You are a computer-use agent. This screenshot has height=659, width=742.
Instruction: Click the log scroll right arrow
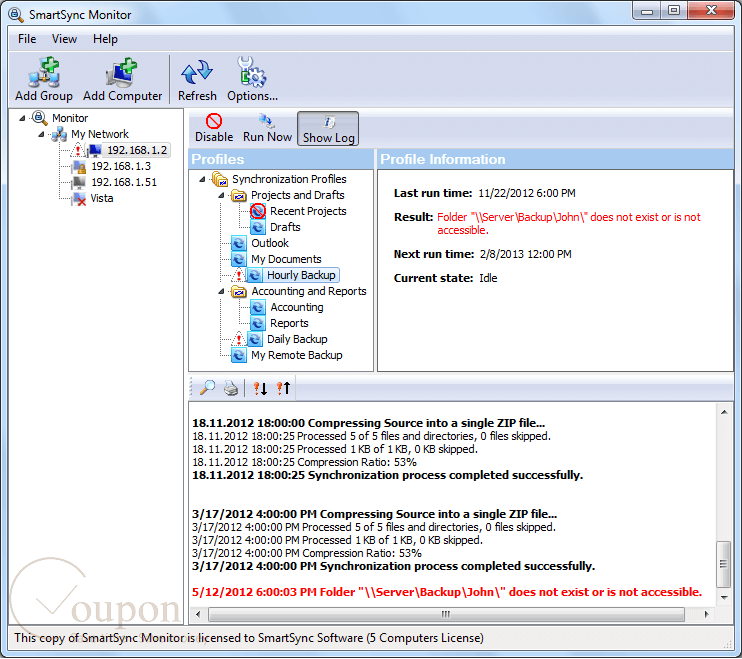click(707, 614)
